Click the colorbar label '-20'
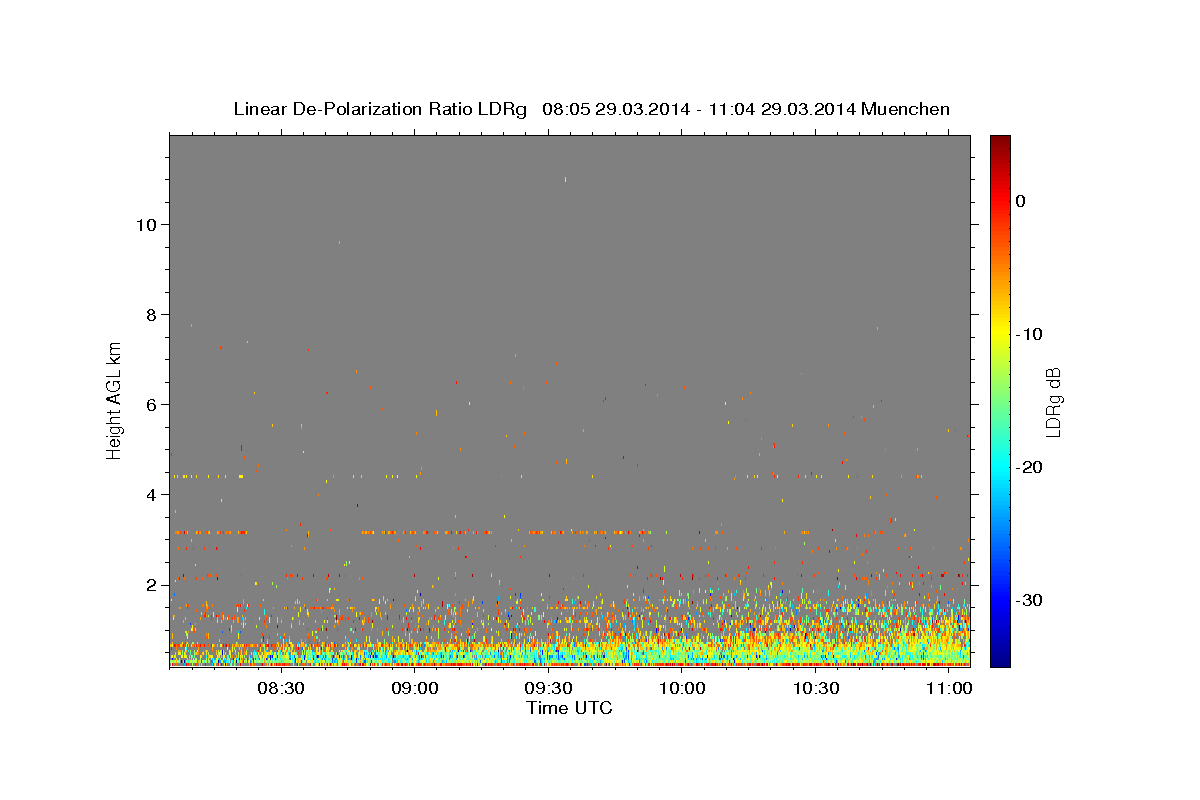Image resolution: width=1200 pixels, height=800 pixels. tap(1030, 467)
